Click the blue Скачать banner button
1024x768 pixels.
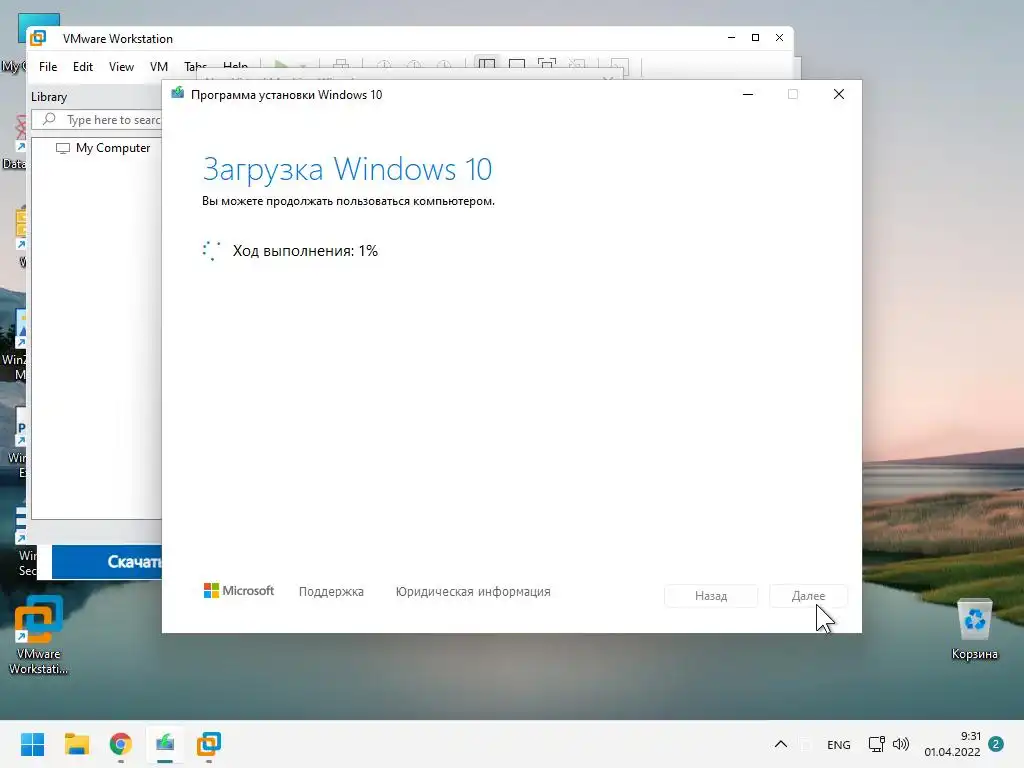pos(107,562)
